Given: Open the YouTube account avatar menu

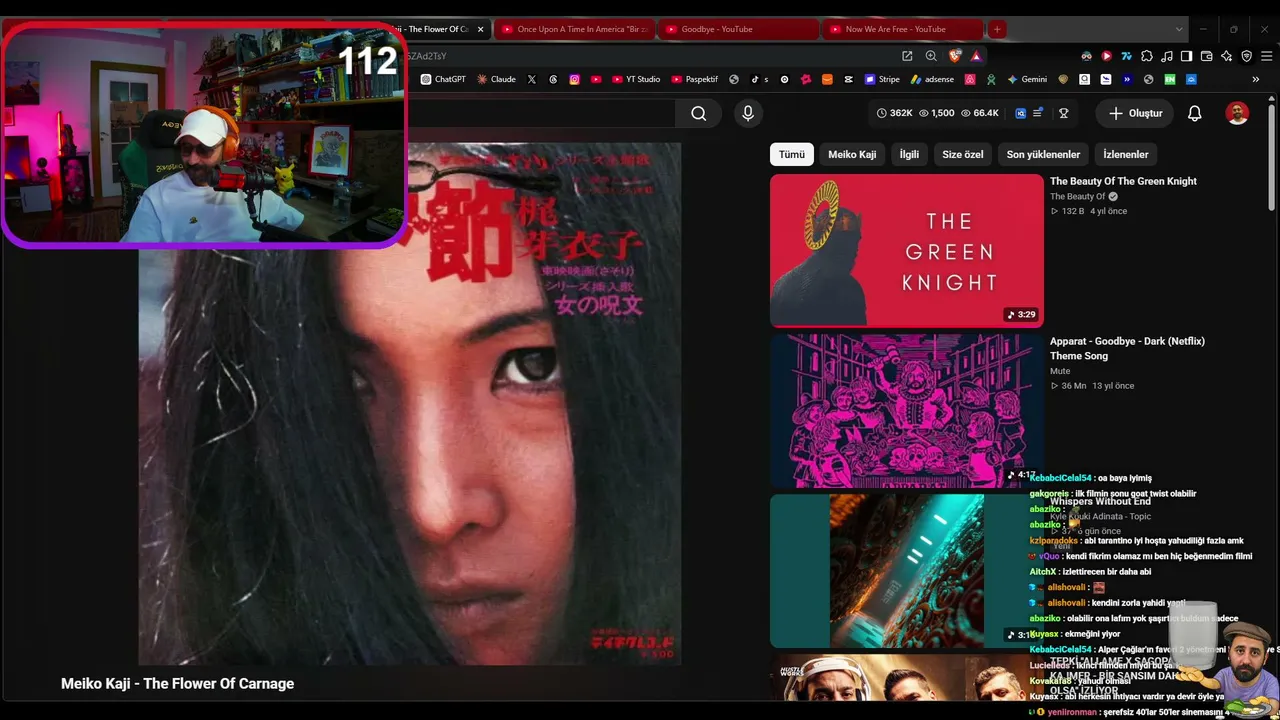Looking at the screenshot, I should coord(1237,114).
